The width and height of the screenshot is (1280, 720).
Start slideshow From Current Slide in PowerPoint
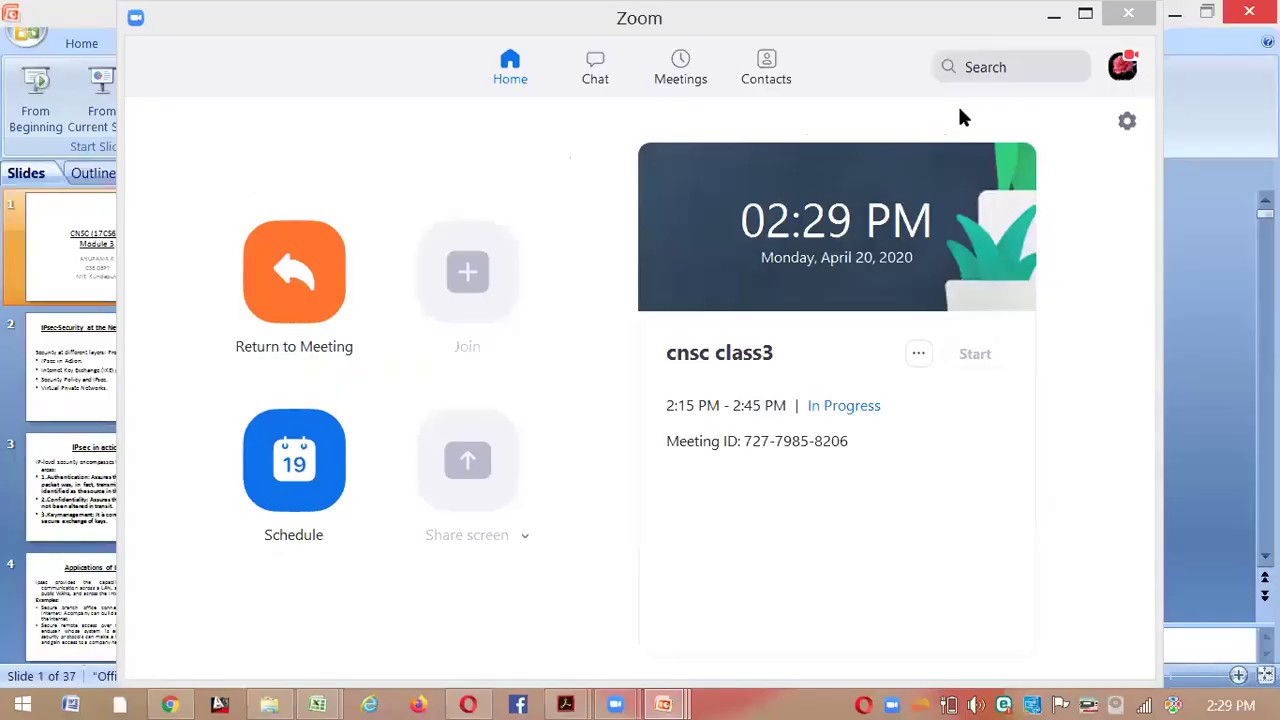point(94,100)
